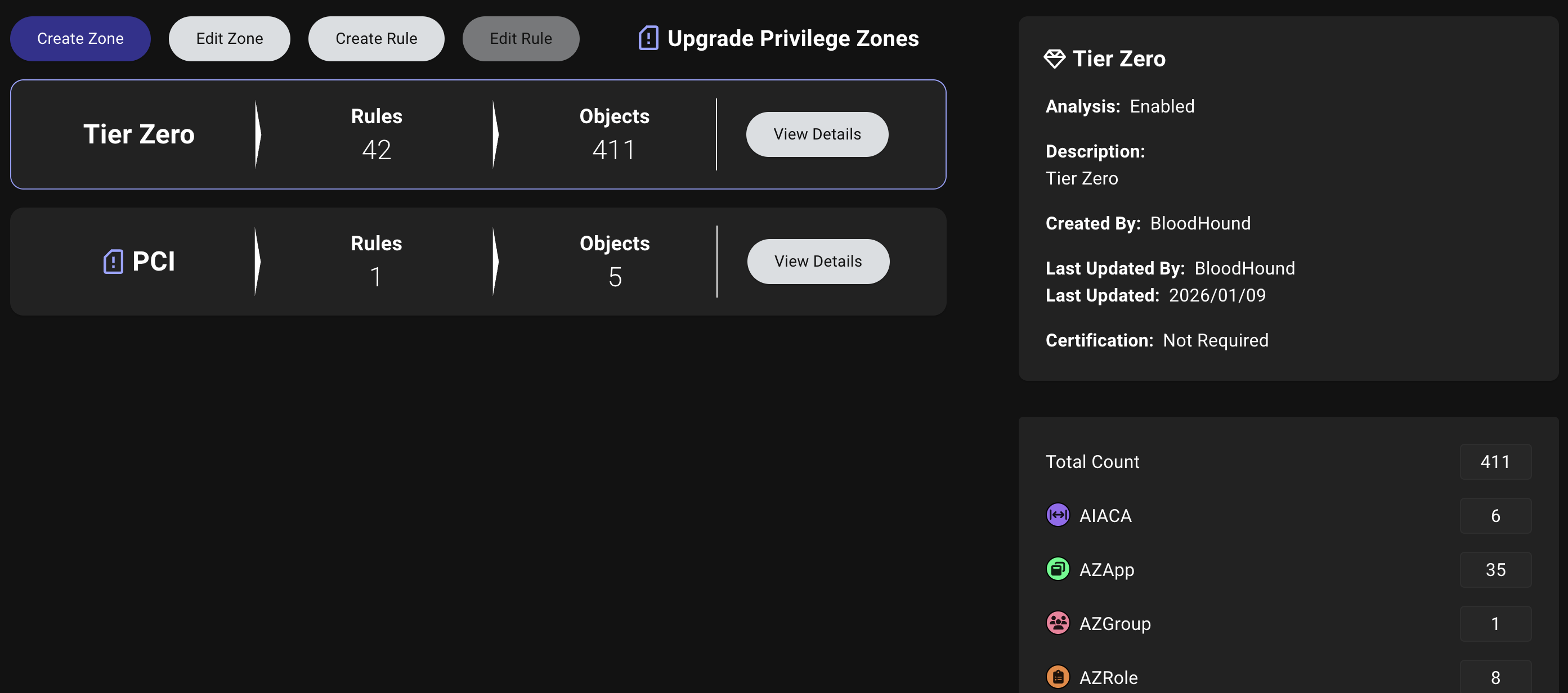
Task: Click the Total Count 411 badge
Action: 1495,461
